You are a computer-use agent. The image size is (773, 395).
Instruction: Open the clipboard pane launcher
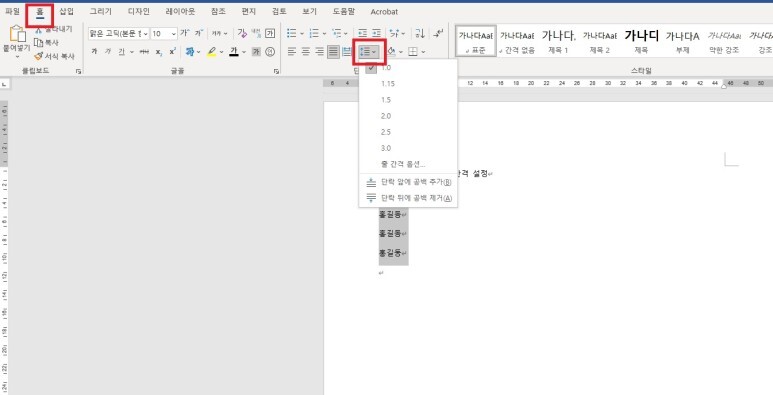[78, 72]
